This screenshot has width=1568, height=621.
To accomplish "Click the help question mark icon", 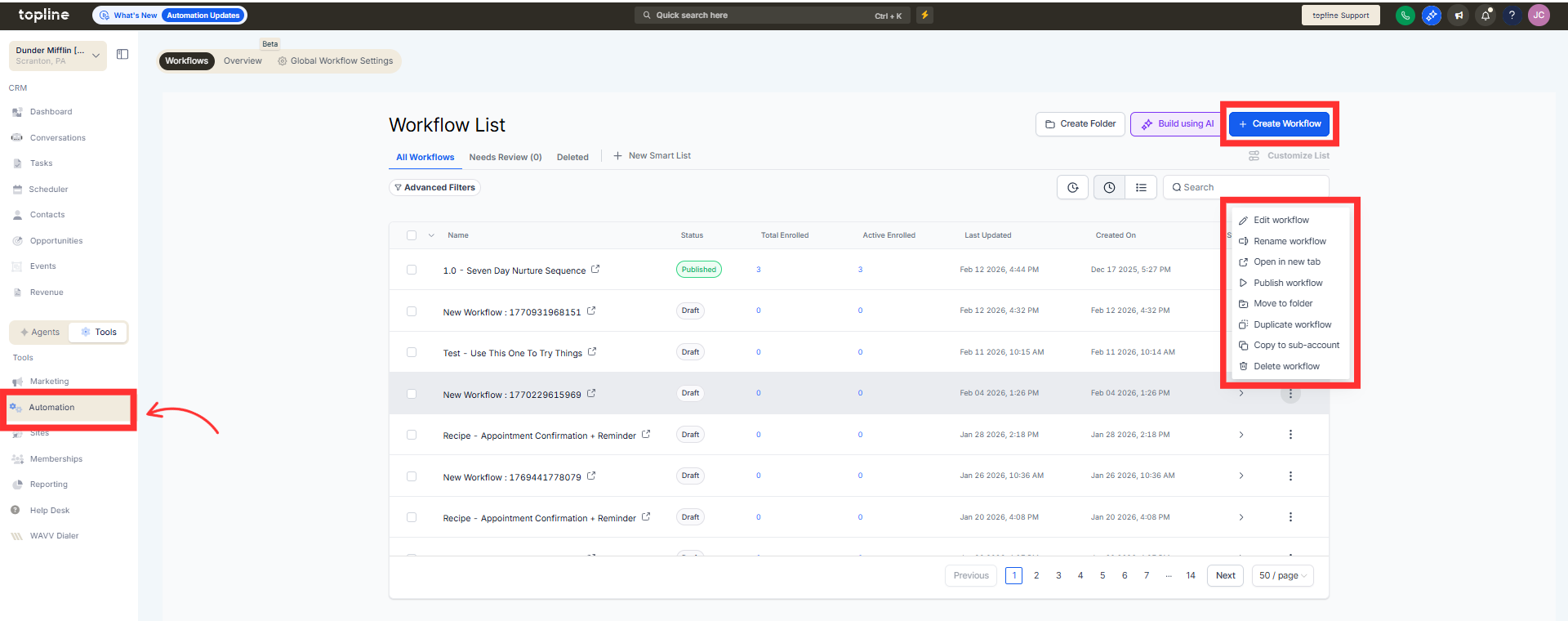I will point(1512,16).
